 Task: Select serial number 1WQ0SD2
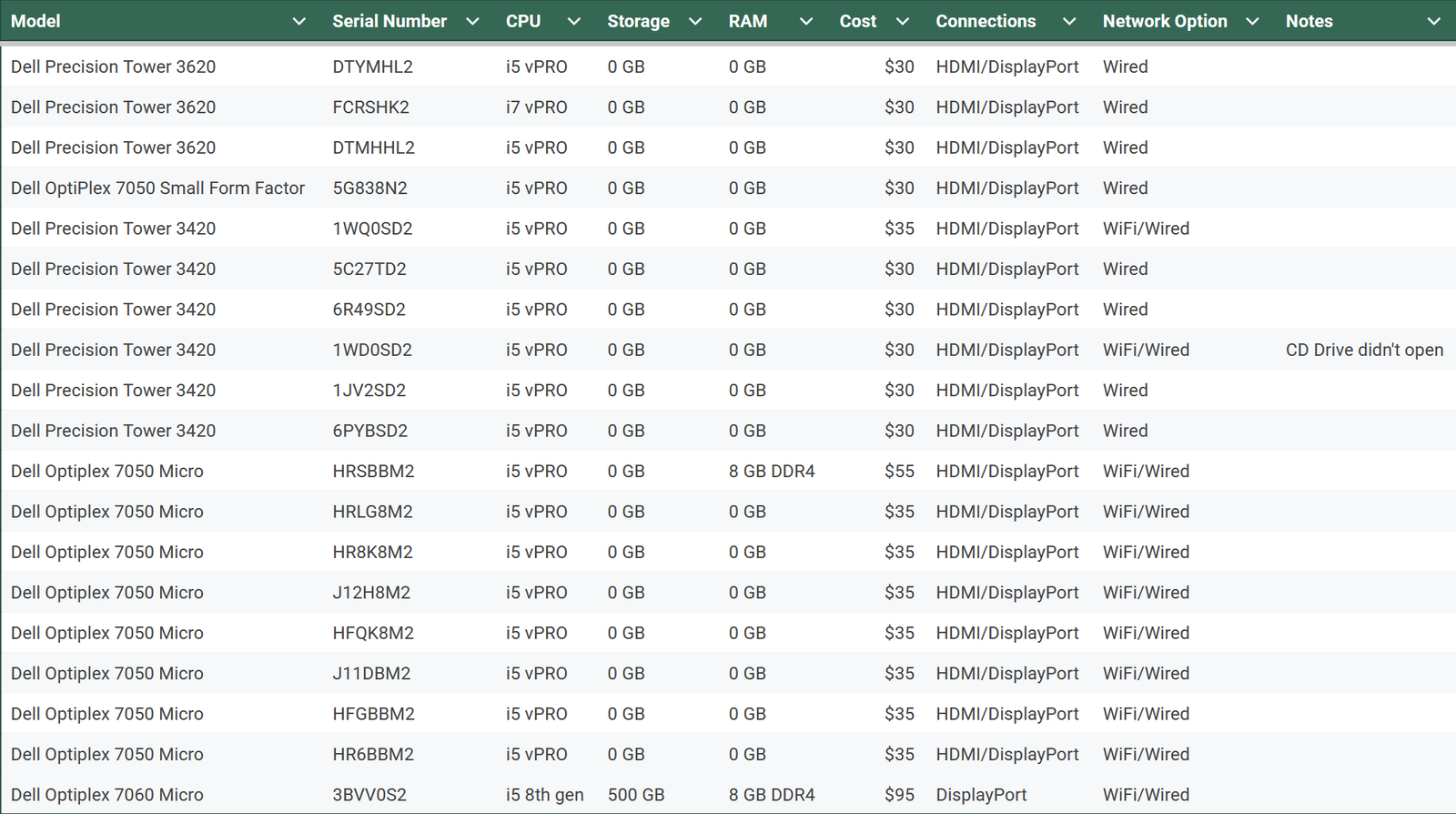point(373,229)
